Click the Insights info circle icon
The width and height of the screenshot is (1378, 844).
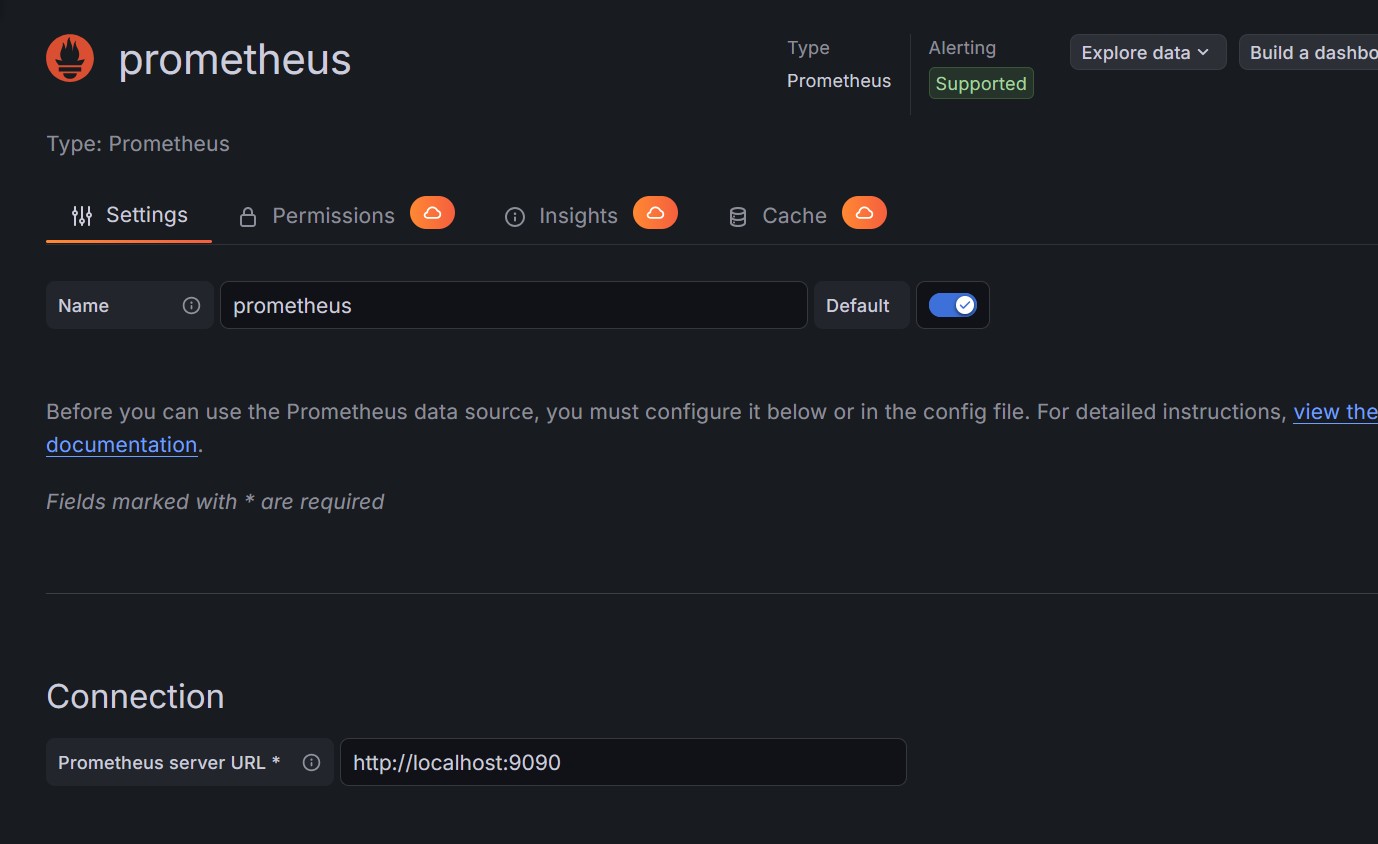[515, 216]
